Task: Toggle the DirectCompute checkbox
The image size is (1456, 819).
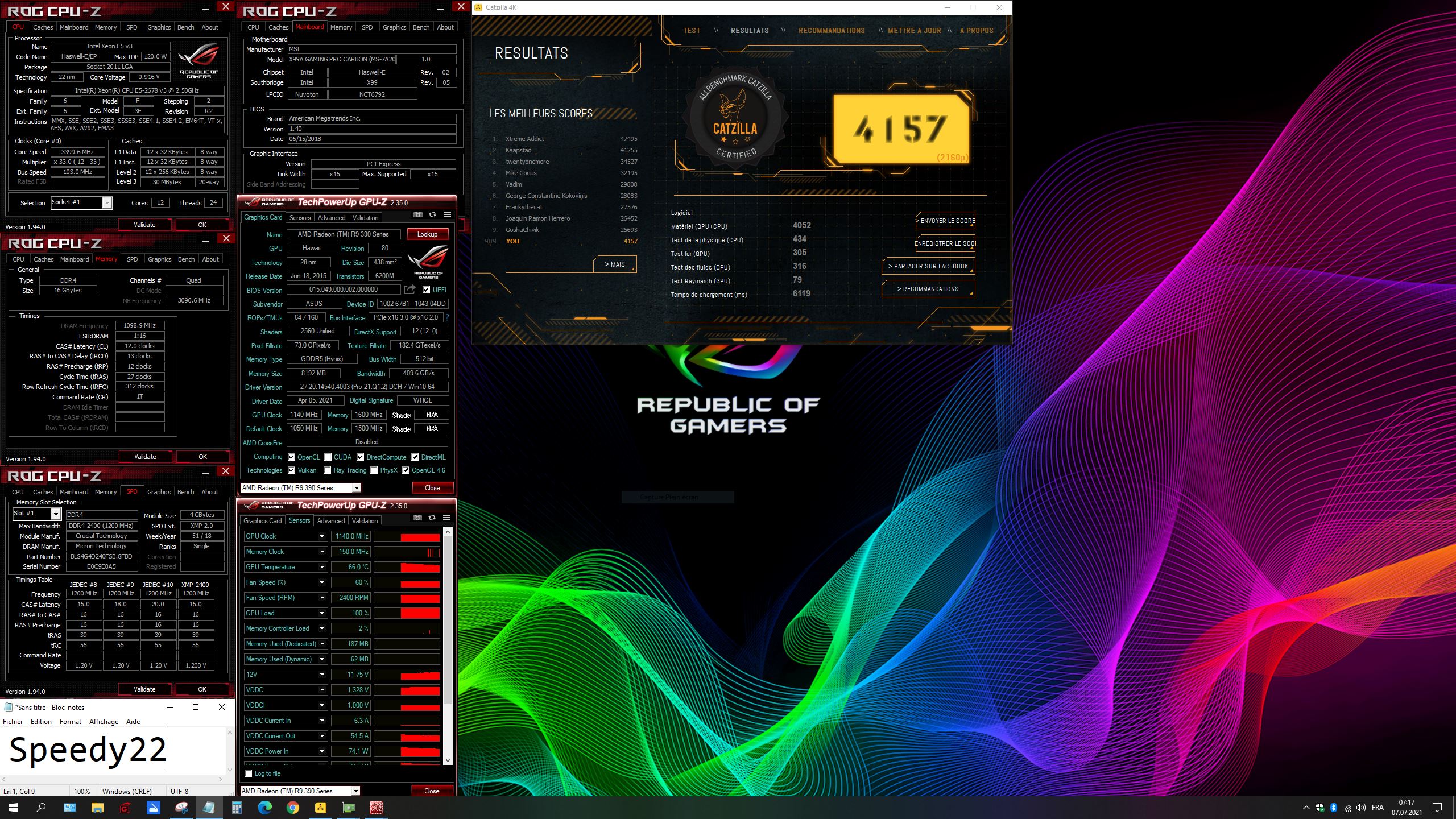Action: click(361, 457)
